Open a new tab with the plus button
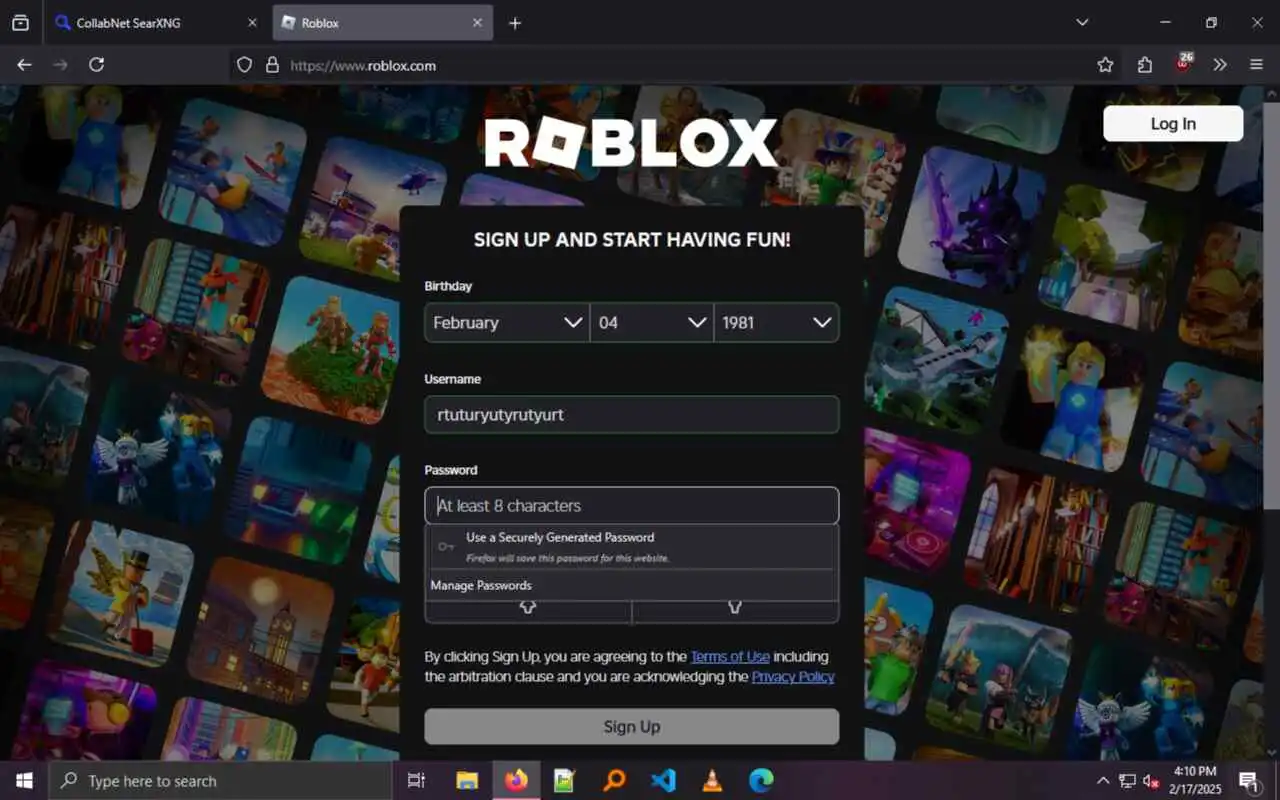The image size is (1280, 800). pyautogui.click(x=515, y=23)
